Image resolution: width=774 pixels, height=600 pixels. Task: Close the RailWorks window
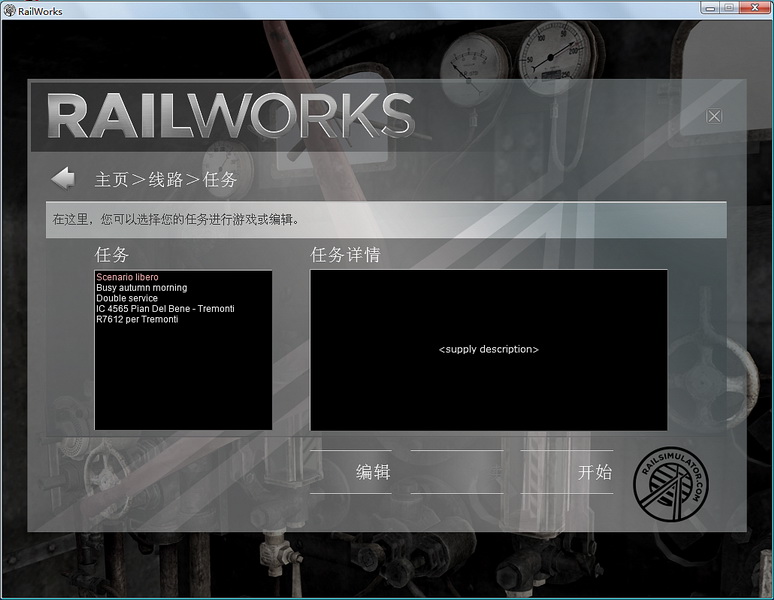tap(755, 7)
